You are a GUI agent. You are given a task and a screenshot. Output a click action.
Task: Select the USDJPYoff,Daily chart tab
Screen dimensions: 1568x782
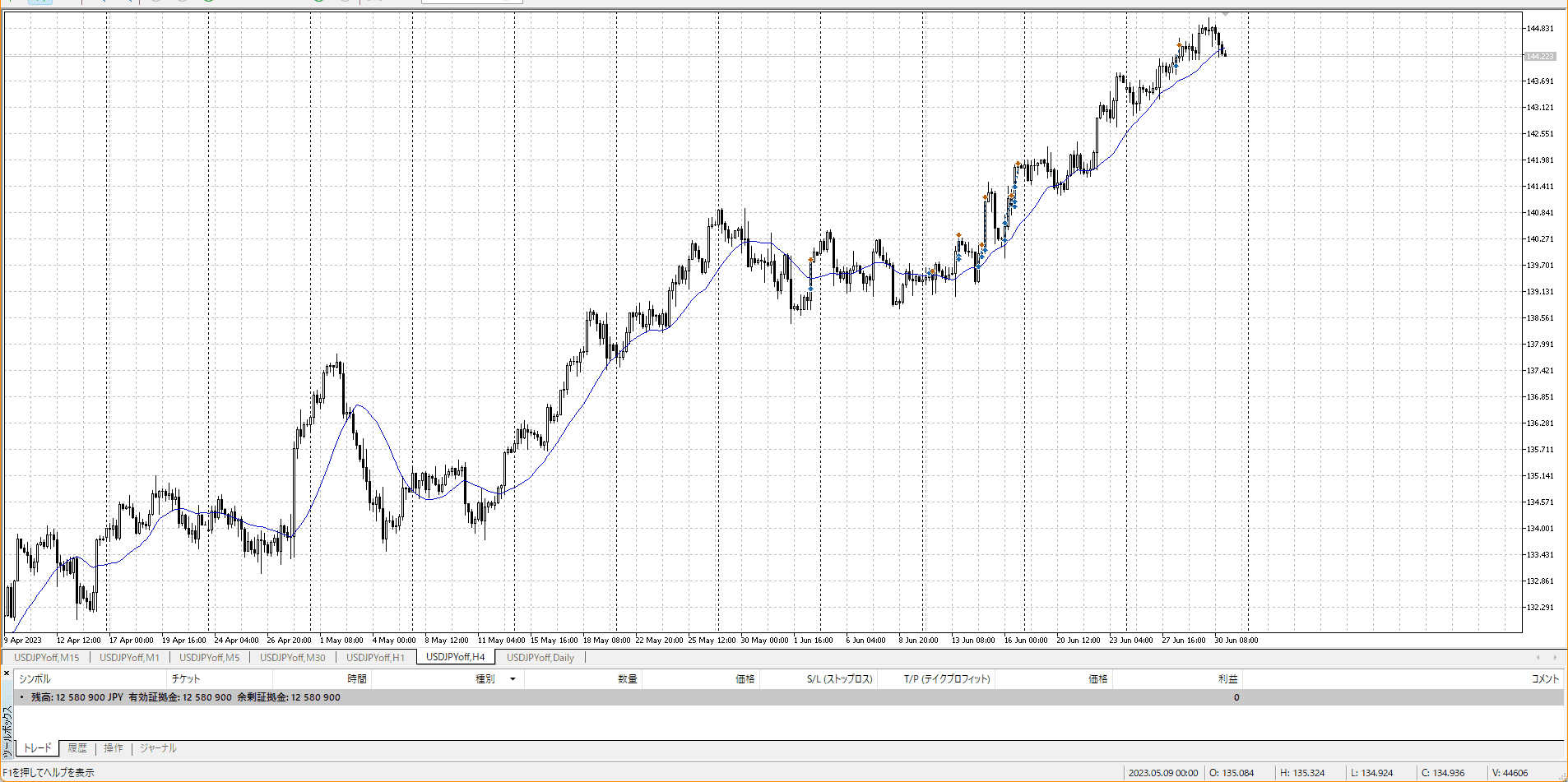pyautogui.click(x=540, y=657)
